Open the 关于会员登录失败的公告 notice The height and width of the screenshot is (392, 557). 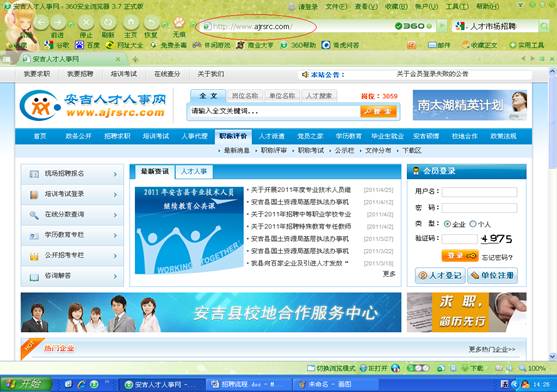[432, 74]
